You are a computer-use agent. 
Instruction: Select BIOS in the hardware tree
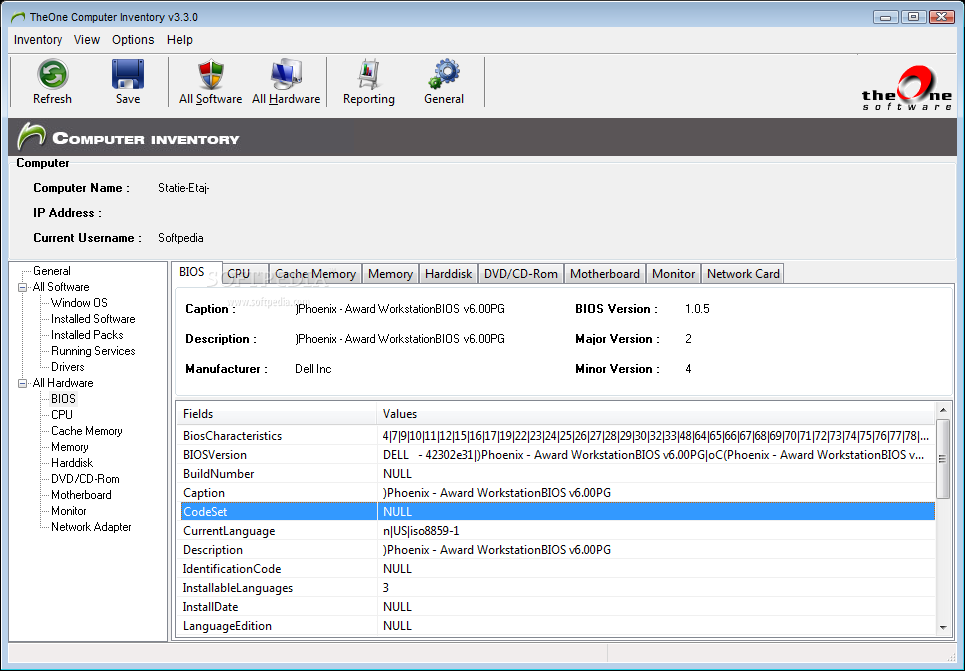click(x=63, y=399)
